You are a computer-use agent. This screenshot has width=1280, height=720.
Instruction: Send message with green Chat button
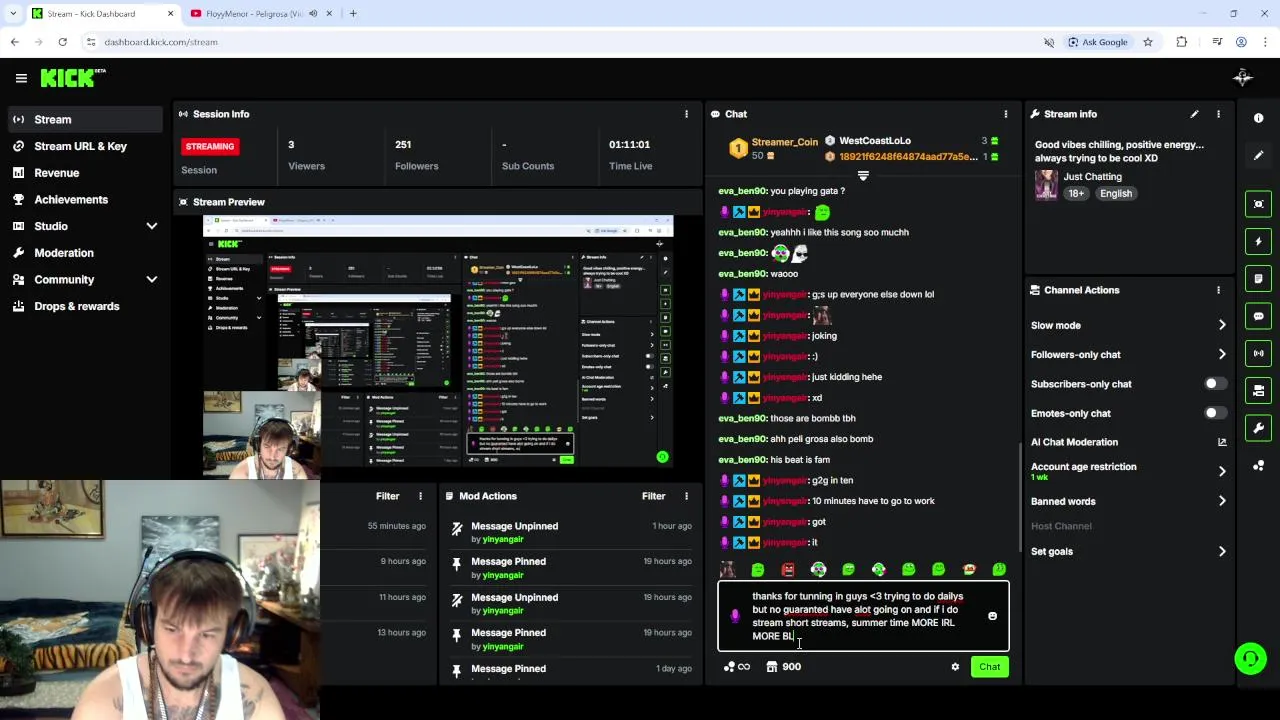(x=989, y=667)
